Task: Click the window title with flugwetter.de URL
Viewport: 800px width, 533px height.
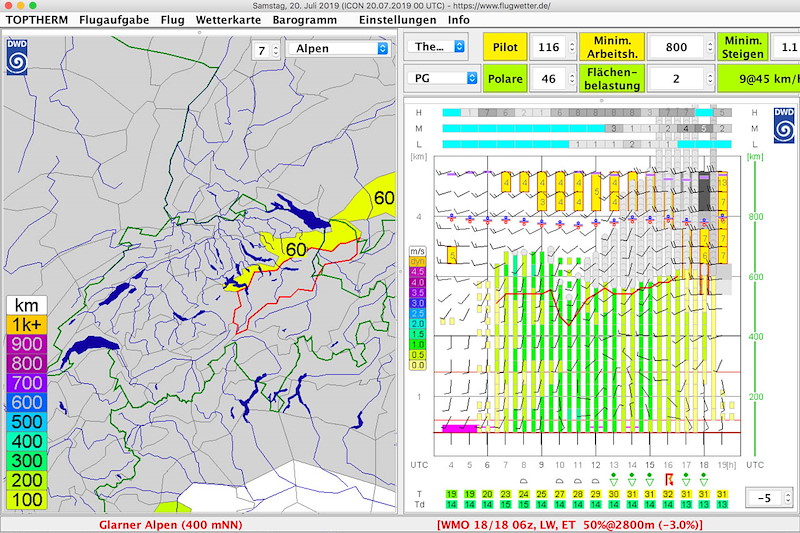Action: (401, 6)
